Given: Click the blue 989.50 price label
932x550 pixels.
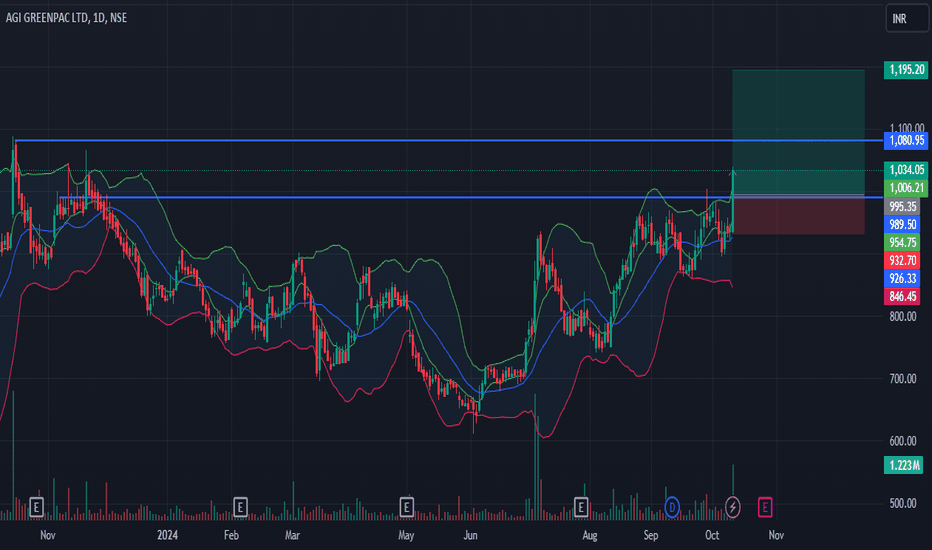Looking at the screenshot, I should click(902, 224).
